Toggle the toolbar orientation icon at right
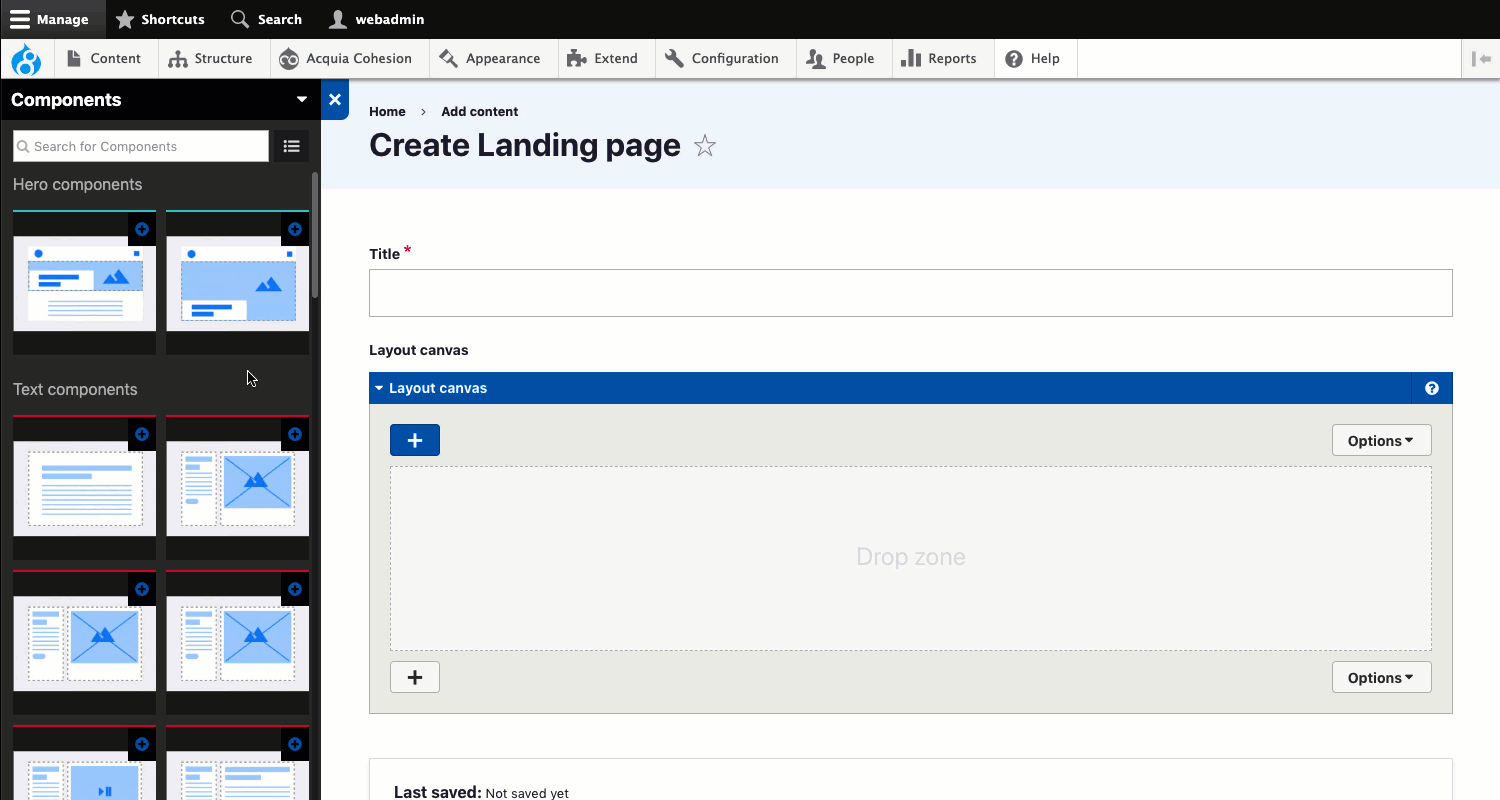 click(1481, 59)
